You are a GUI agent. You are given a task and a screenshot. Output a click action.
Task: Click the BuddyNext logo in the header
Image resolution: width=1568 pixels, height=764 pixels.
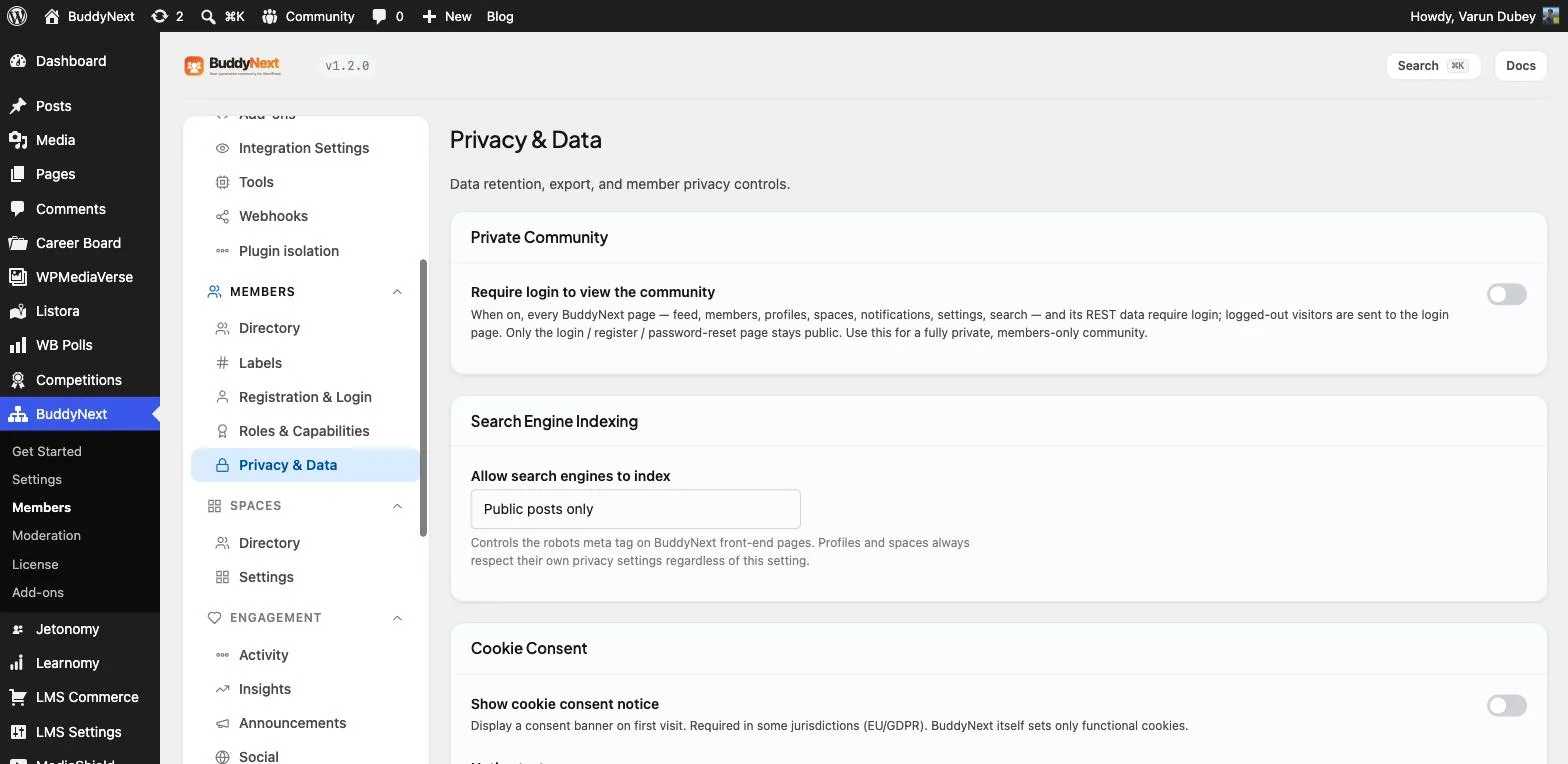[x=232, y=66]
